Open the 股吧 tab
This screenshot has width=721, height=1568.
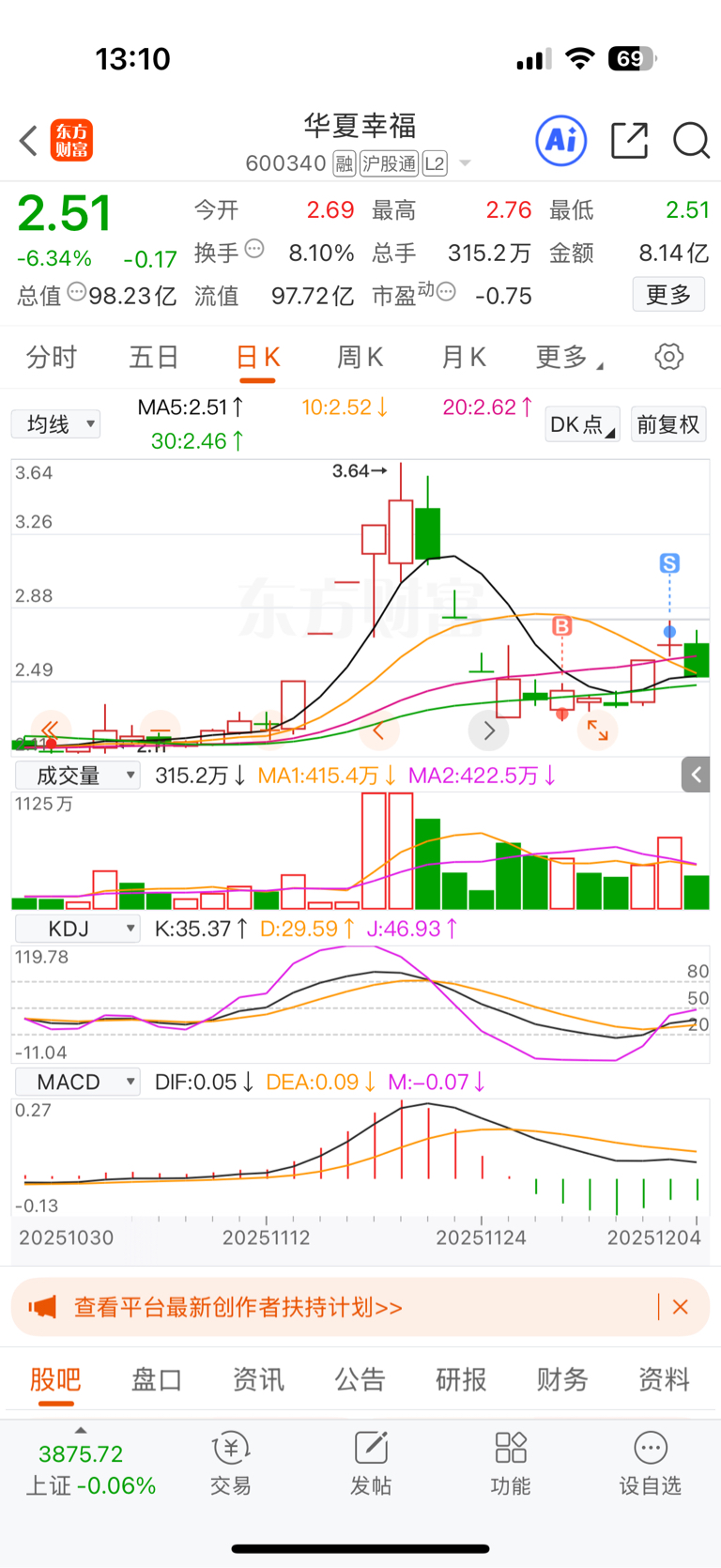(55, 1379)
